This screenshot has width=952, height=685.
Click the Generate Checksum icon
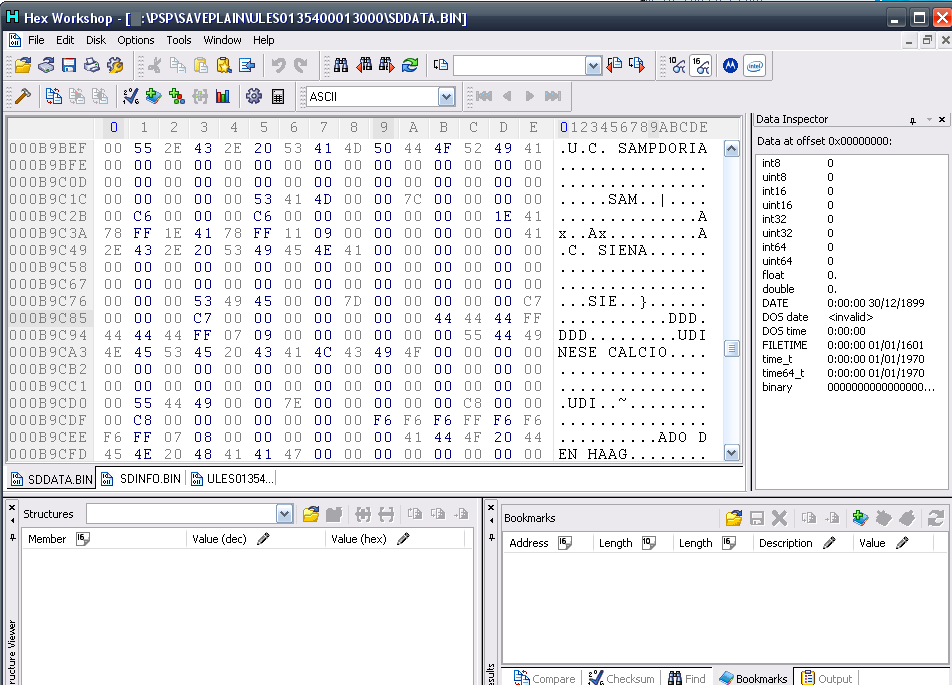tap(131, 96)
